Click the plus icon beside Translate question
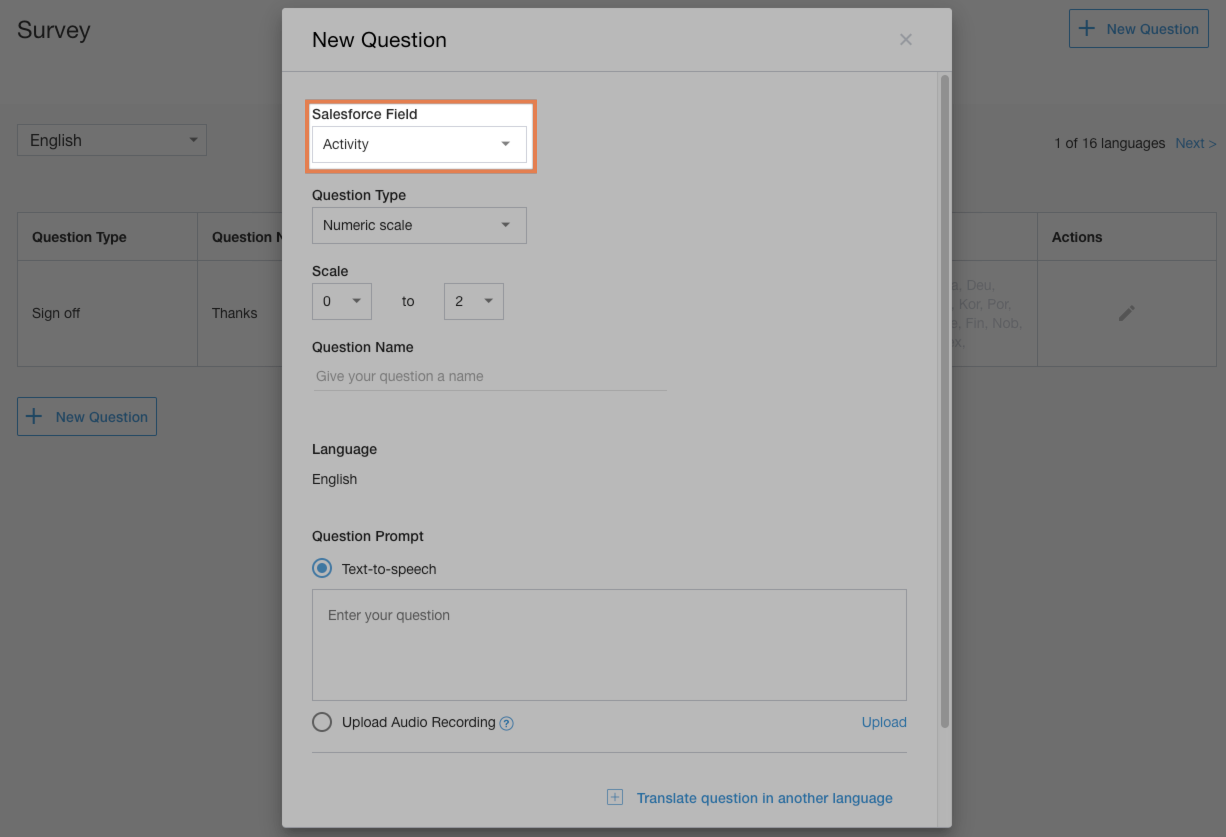This screenshot has width=1226, height=837. click(615, 797)
